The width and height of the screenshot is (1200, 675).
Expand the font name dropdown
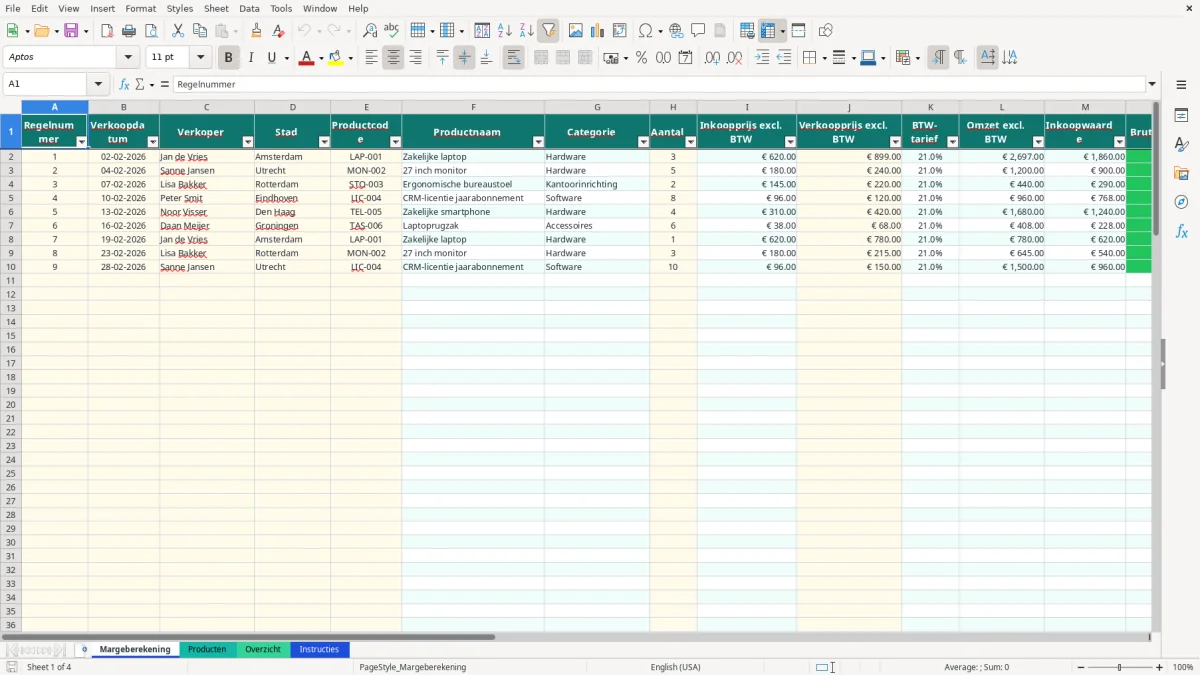coord(128,58)
